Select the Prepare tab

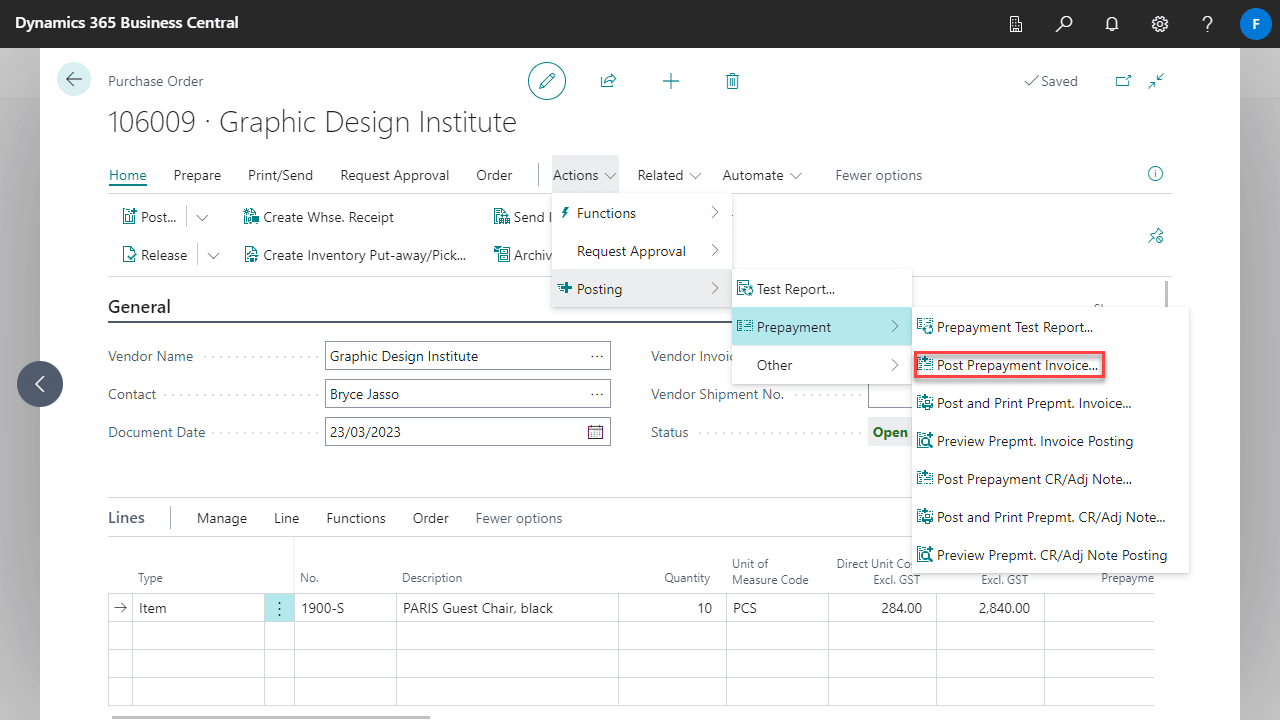pos(197,175)
